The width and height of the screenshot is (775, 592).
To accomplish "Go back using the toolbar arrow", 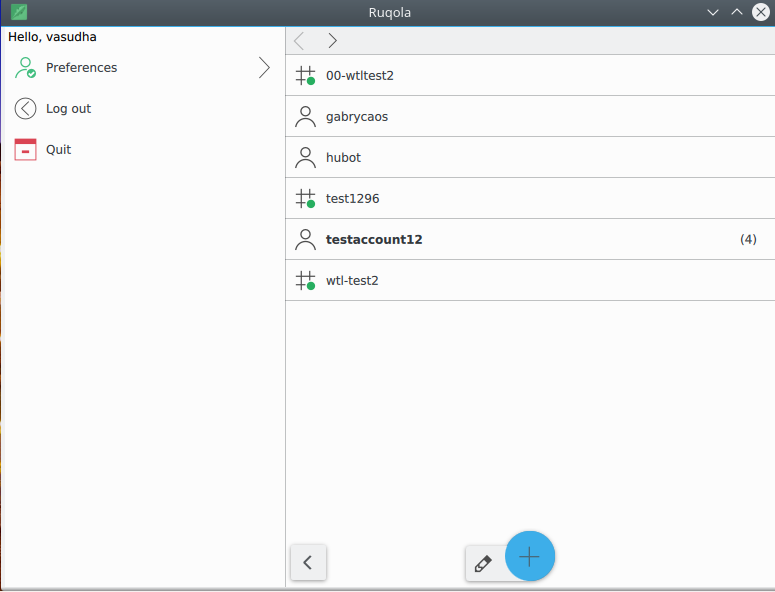I will (299, 41).
